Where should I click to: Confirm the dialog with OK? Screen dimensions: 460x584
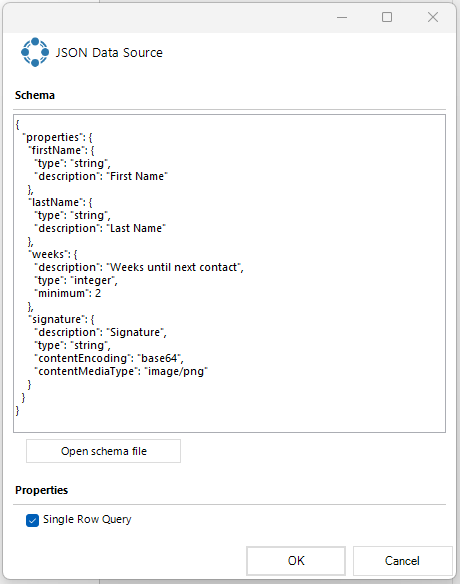[296, 561]
